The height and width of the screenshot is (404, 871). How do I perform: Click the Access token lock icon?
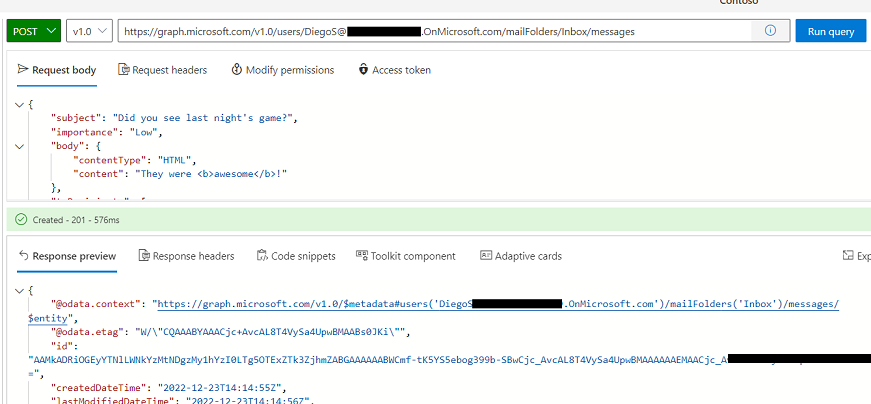[x=363, y=69]
